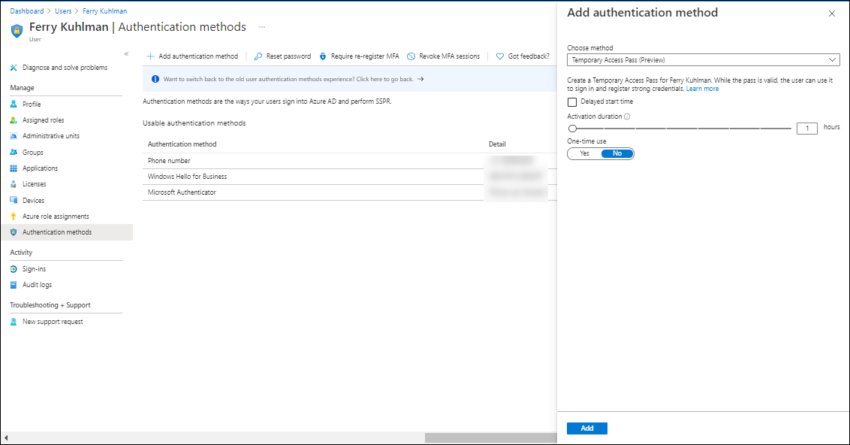Open Sign-ins in the Activity section
This screenshot has width=850, height=445.
[x=34, y=269]
